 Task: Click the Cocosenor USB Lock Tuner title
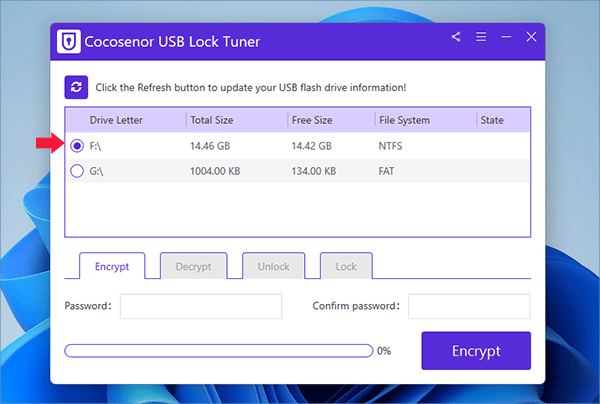[x=172, y=41]
